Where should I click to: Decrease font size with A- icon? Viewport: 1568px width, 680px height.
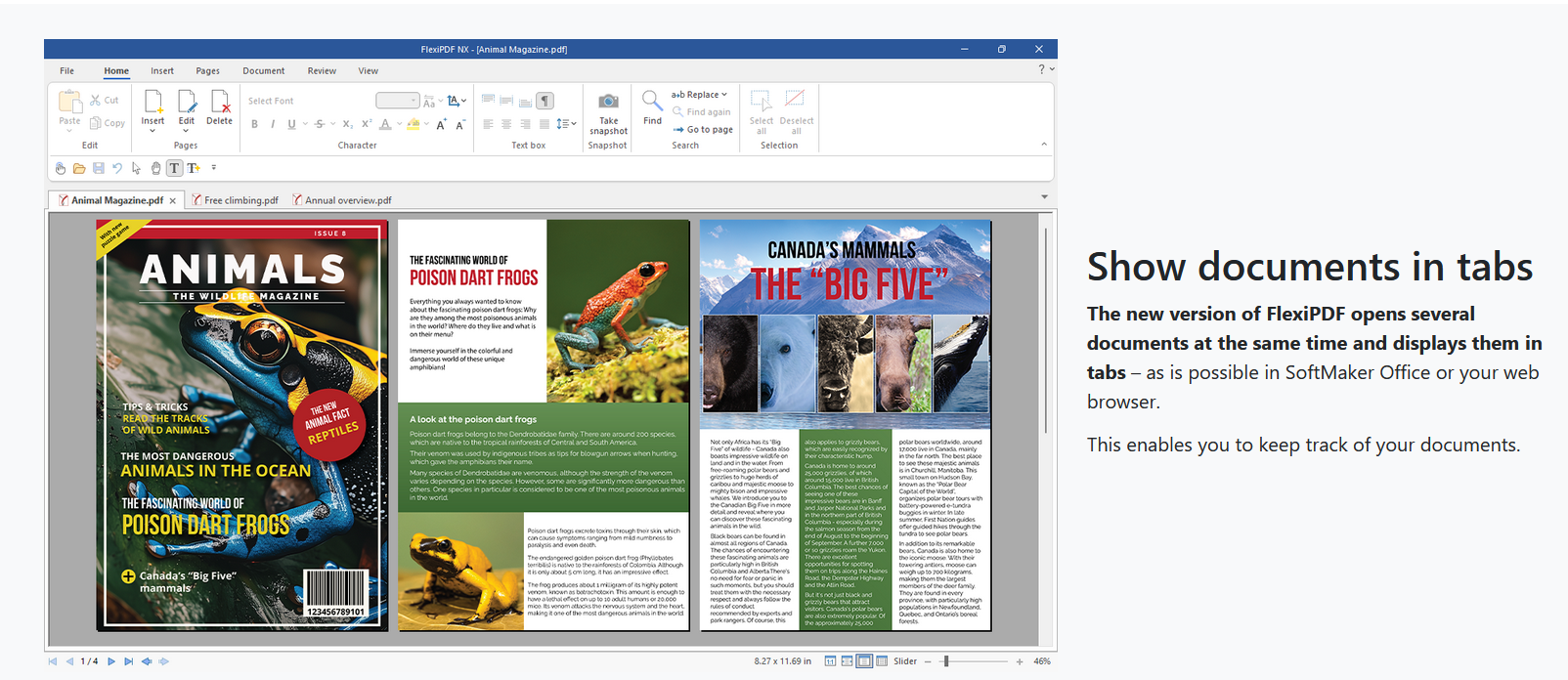[x=459, y=124]
